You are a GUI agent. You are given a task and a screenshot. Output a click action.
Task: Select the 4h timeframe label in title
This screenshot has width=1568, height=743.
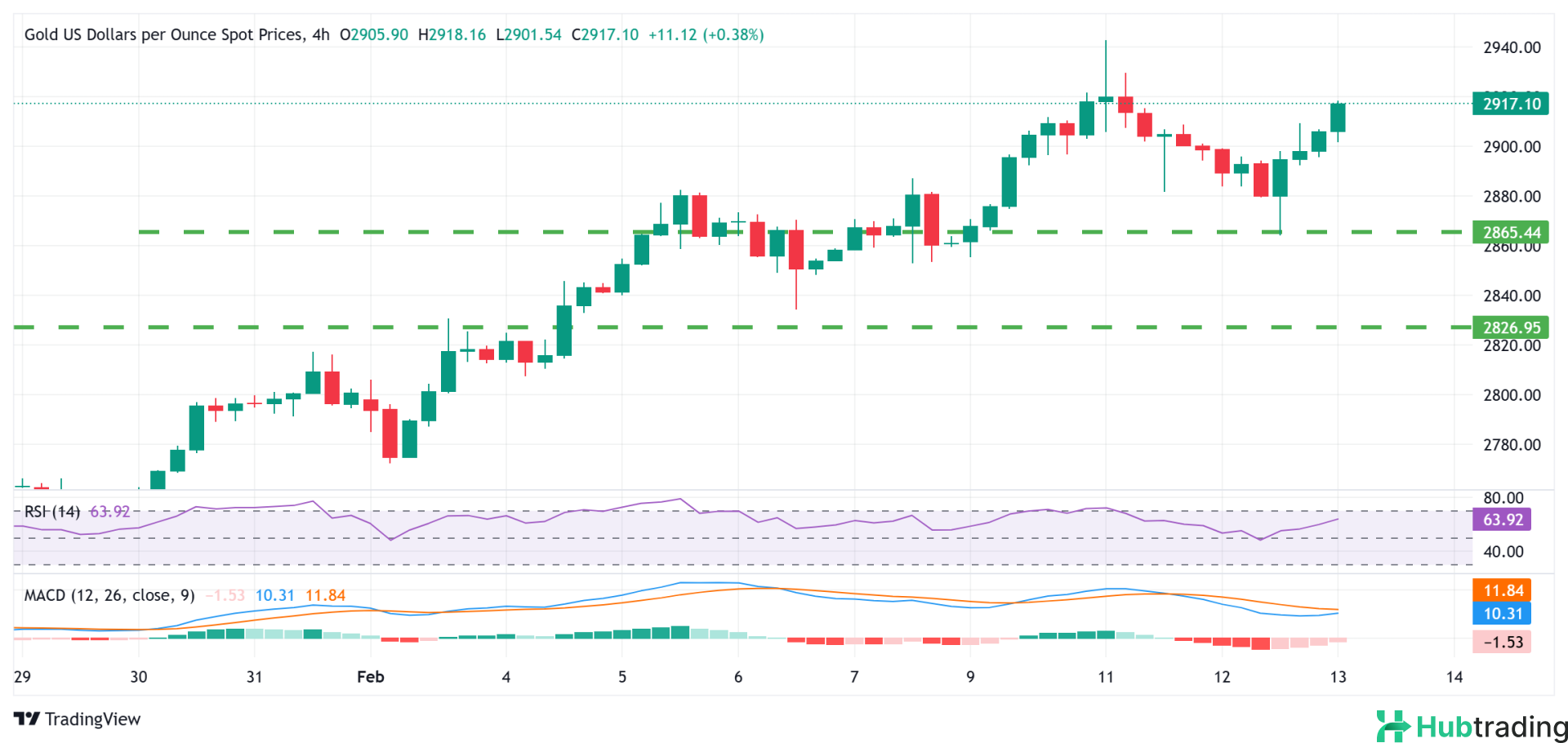[321, 34]
